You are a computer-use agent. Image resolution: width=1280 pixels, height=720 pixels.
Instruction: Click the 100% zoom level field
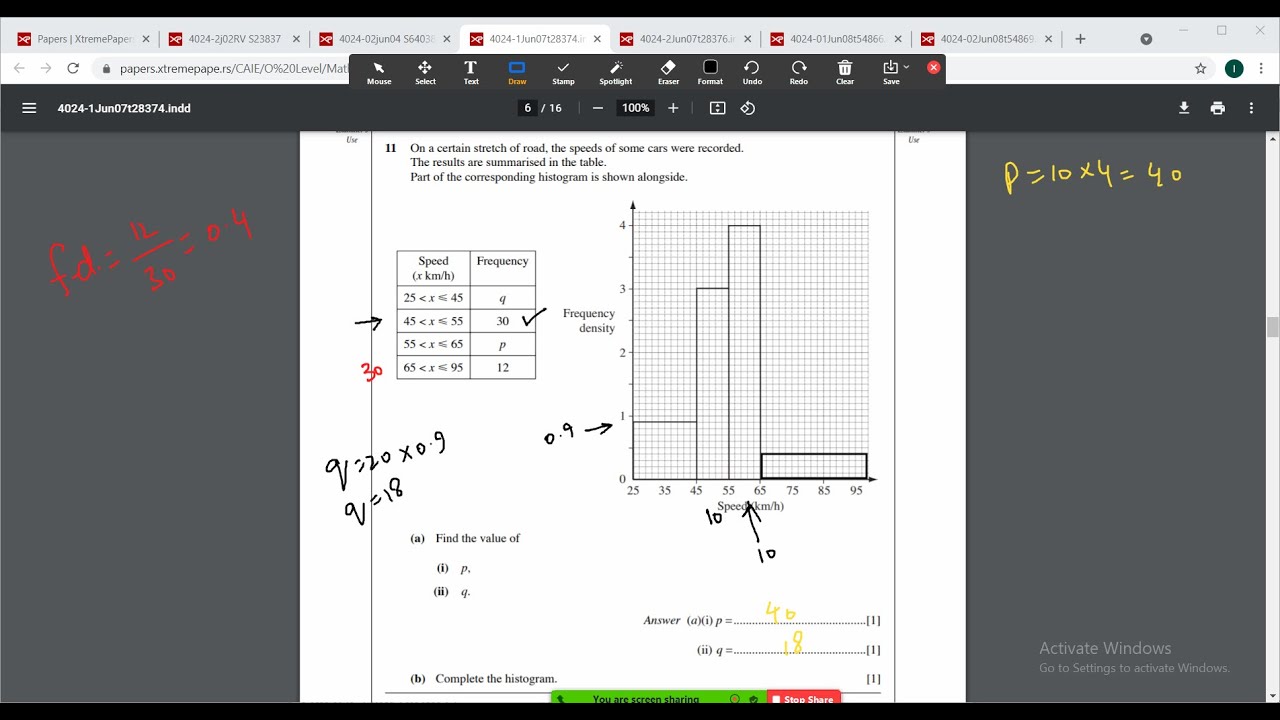(635, 108)
